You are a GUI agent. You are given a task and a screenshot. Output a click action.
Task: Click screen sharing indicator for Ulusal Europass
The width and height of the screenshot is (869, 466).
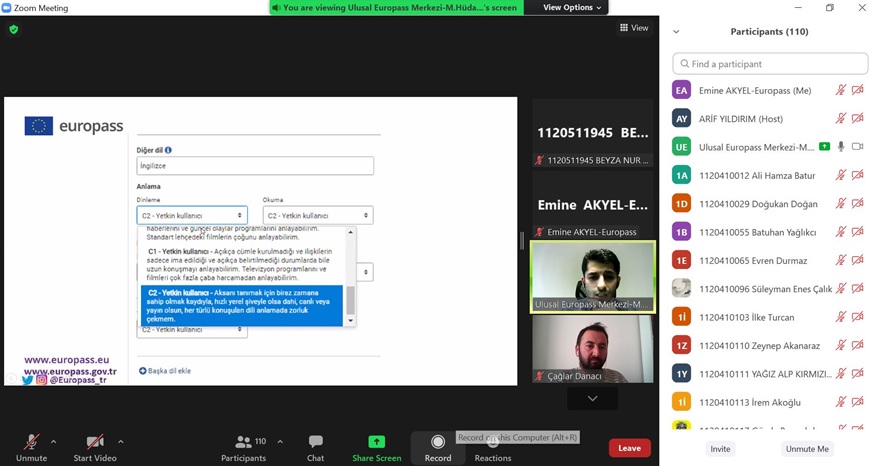tap(825, 146)
